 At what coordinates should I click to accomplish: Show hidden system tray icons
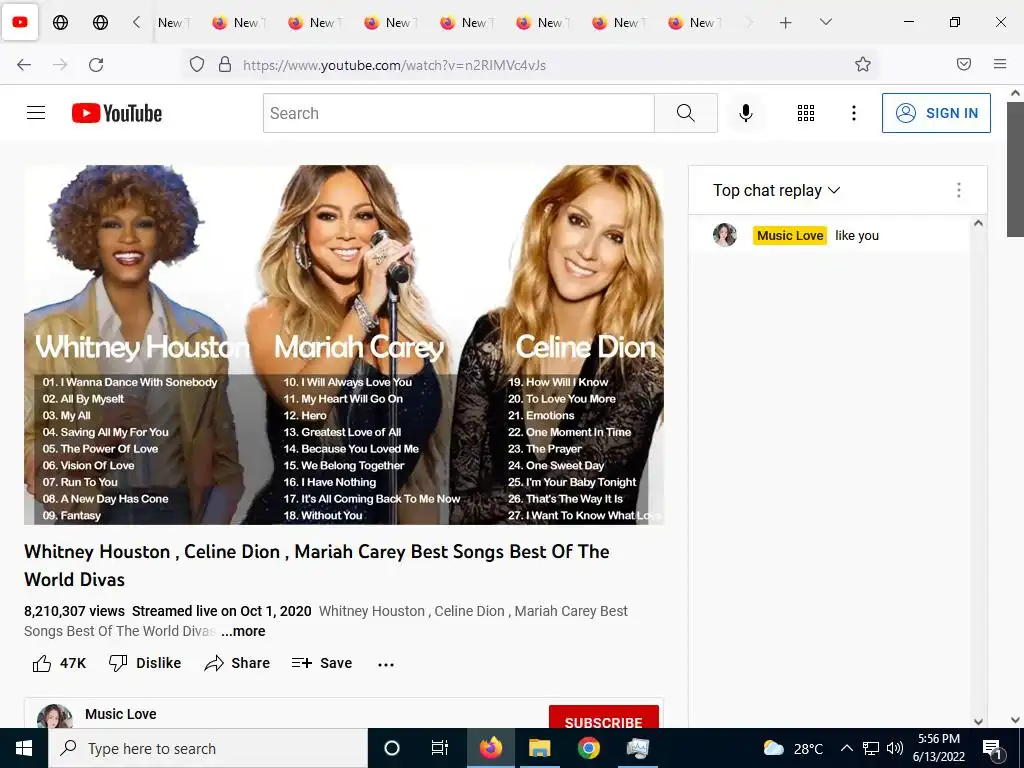coord(846,748)
